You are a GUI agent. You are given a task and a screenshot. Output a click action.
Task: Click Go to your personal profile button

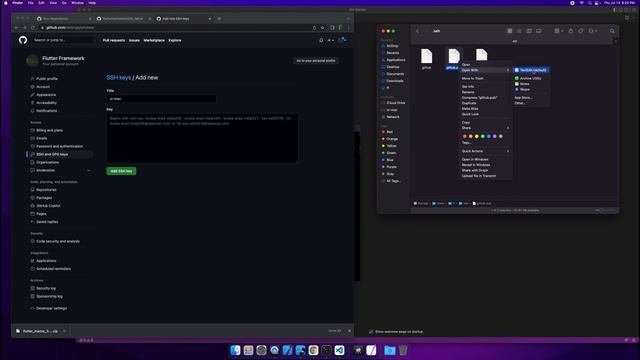pyautogui.click(x=316, y=60)
